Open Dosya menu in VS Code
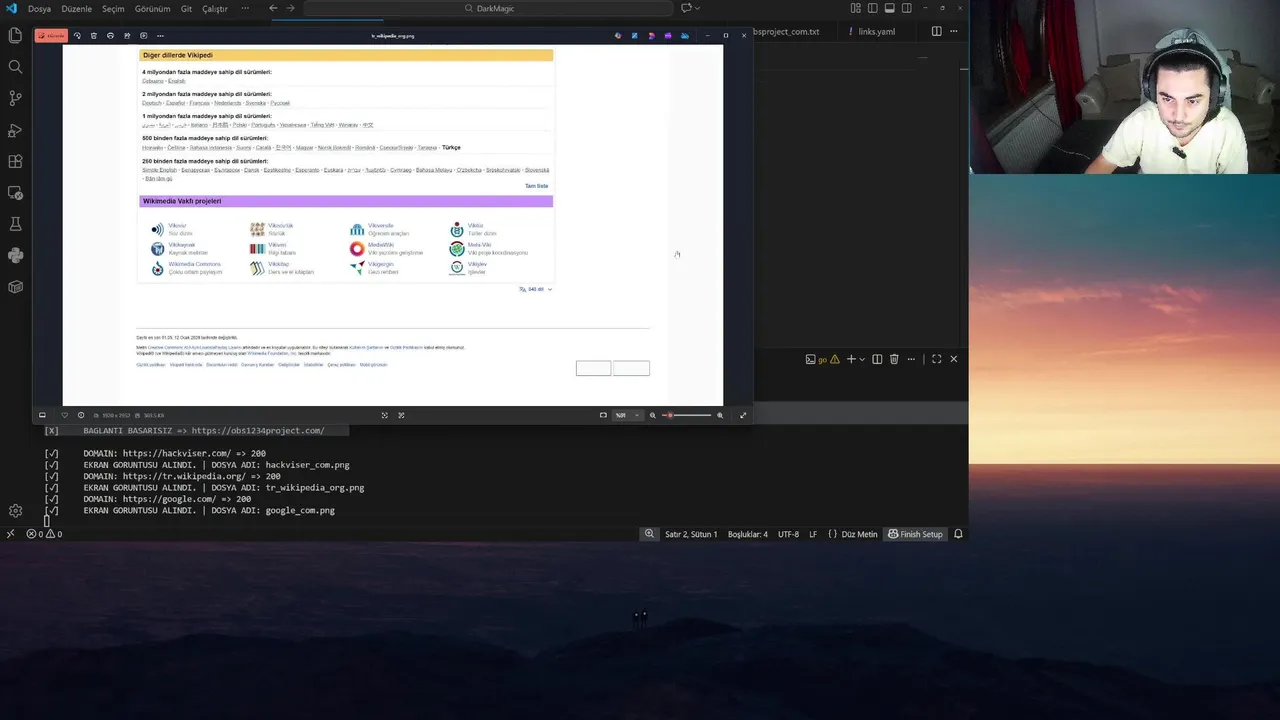This screenshot has width=1280, height=720. point(39,9)
